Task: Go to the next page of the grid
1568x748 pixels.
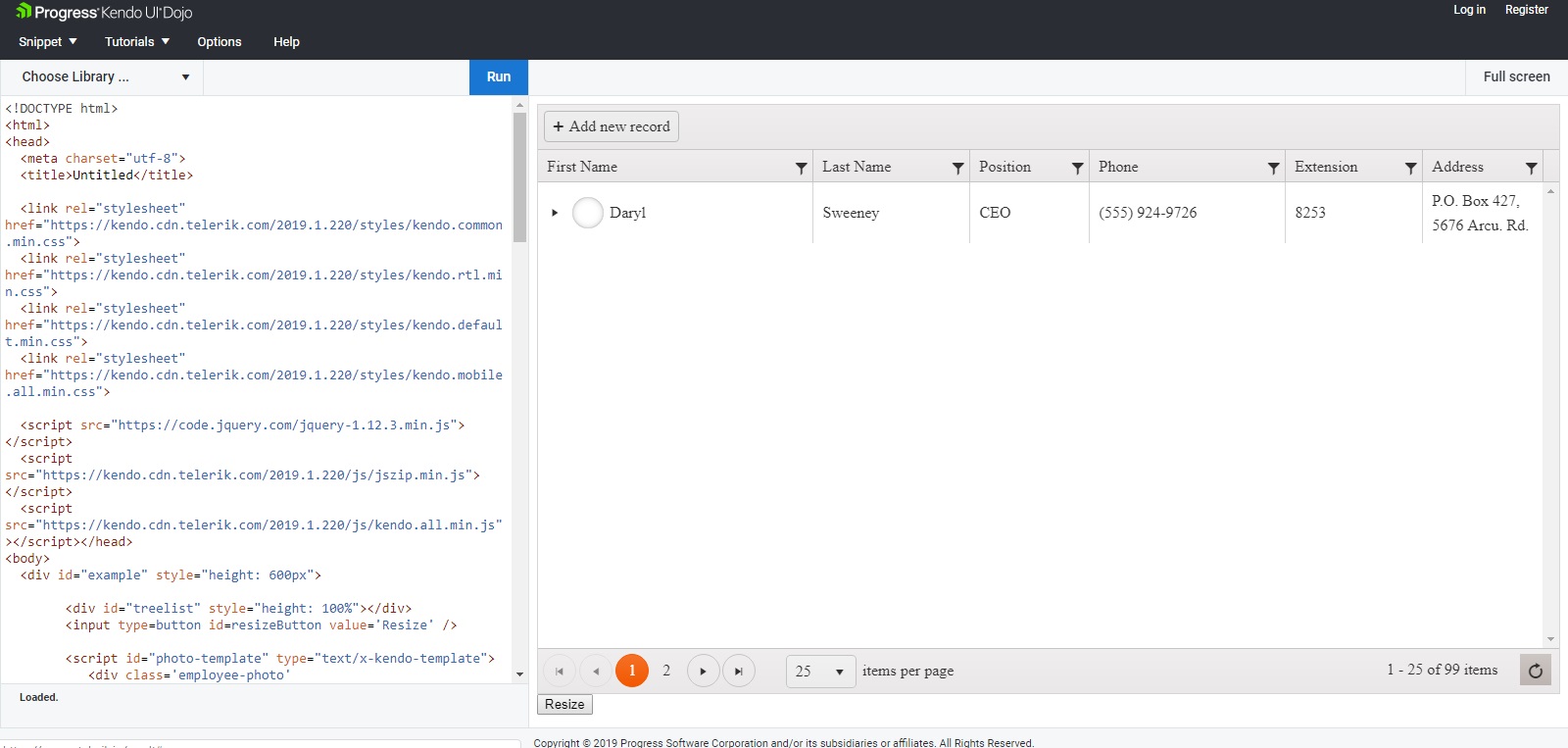Action: click(x=703, y=672)
